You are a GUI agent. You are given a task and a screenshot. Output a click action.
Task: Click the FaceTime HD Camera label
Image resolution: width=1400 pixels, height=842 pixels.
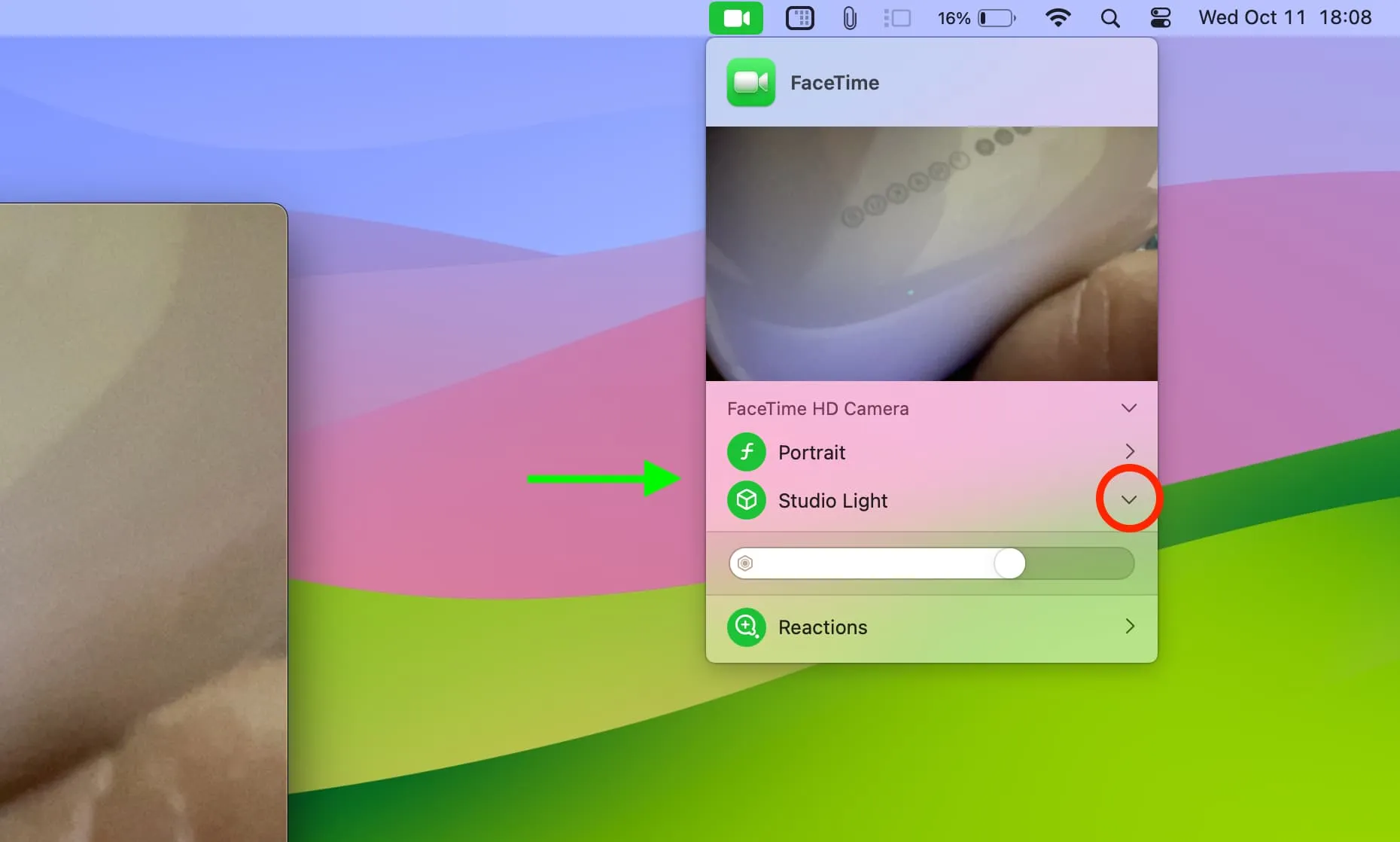817,408
